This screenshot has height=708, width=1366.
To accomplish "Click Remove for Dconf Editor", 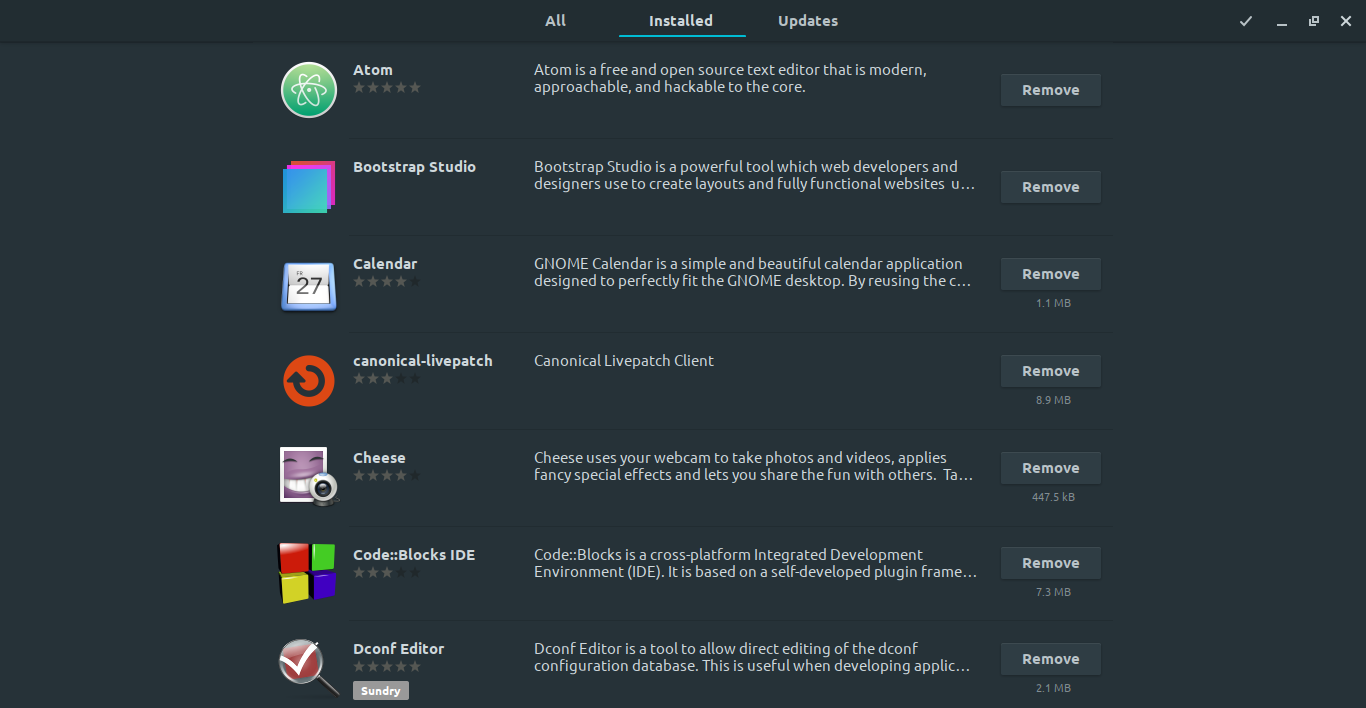I will coord(1050,659).
